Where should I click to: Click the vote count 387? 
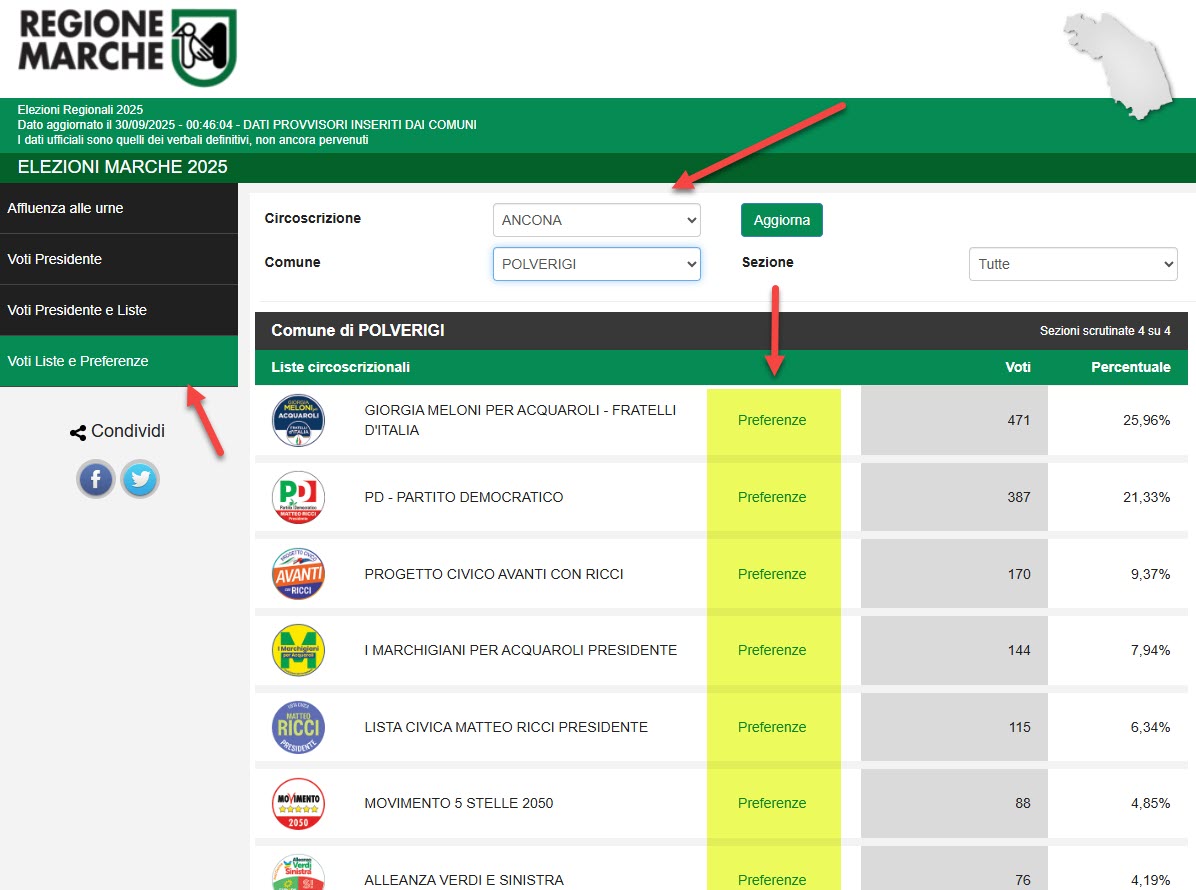tap(1019, 497)
